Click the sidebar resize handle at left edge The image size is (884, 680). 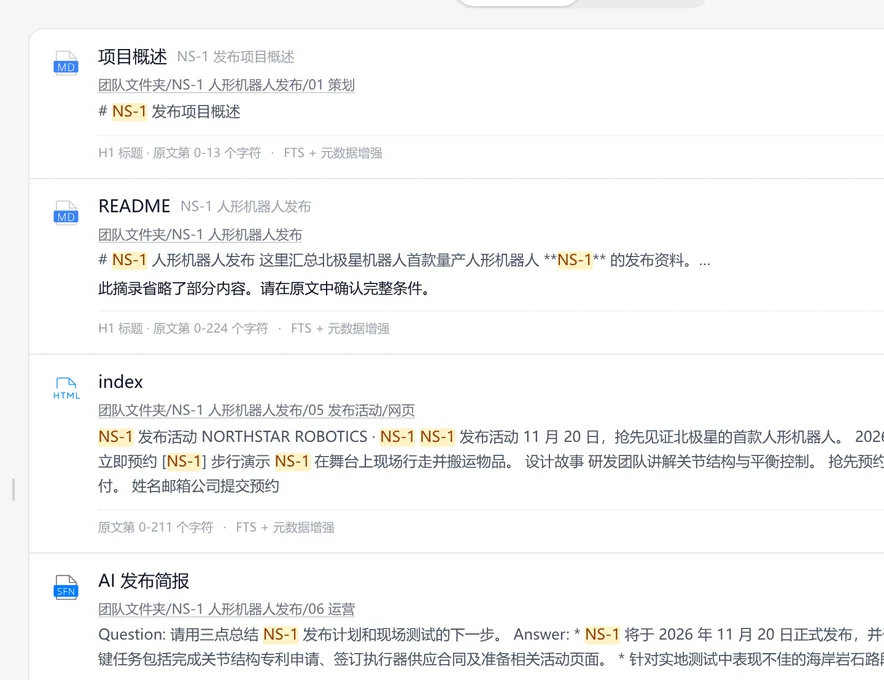(14, 489)
